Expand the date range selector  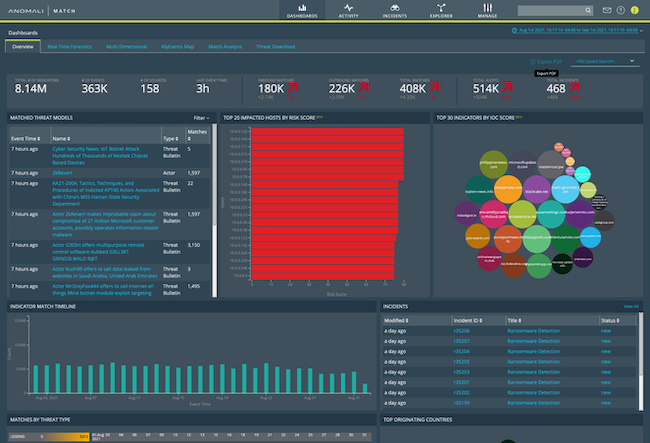(577, 32)
